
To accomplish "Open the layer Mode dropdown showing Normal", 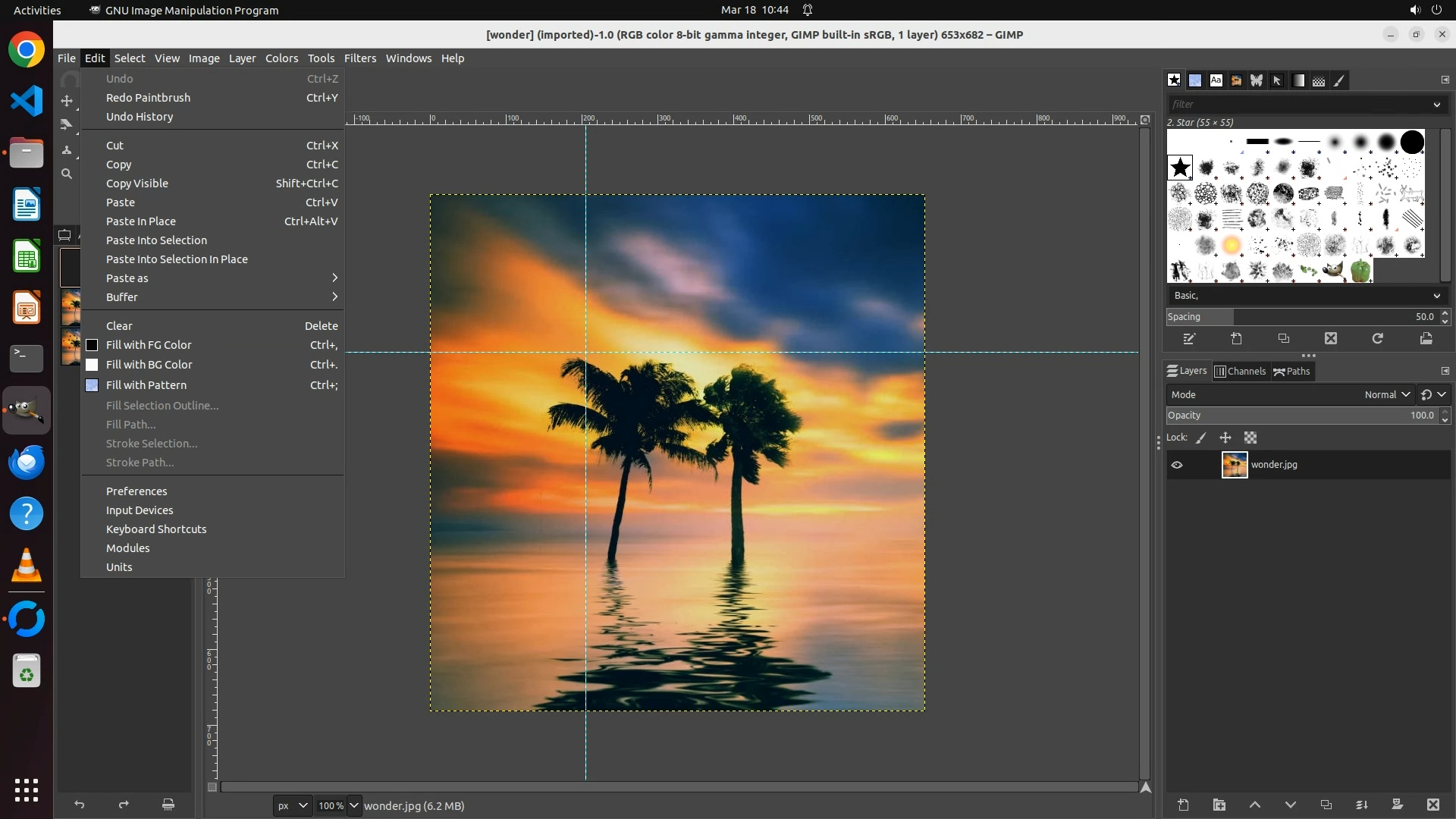I will click(1386, 394).
